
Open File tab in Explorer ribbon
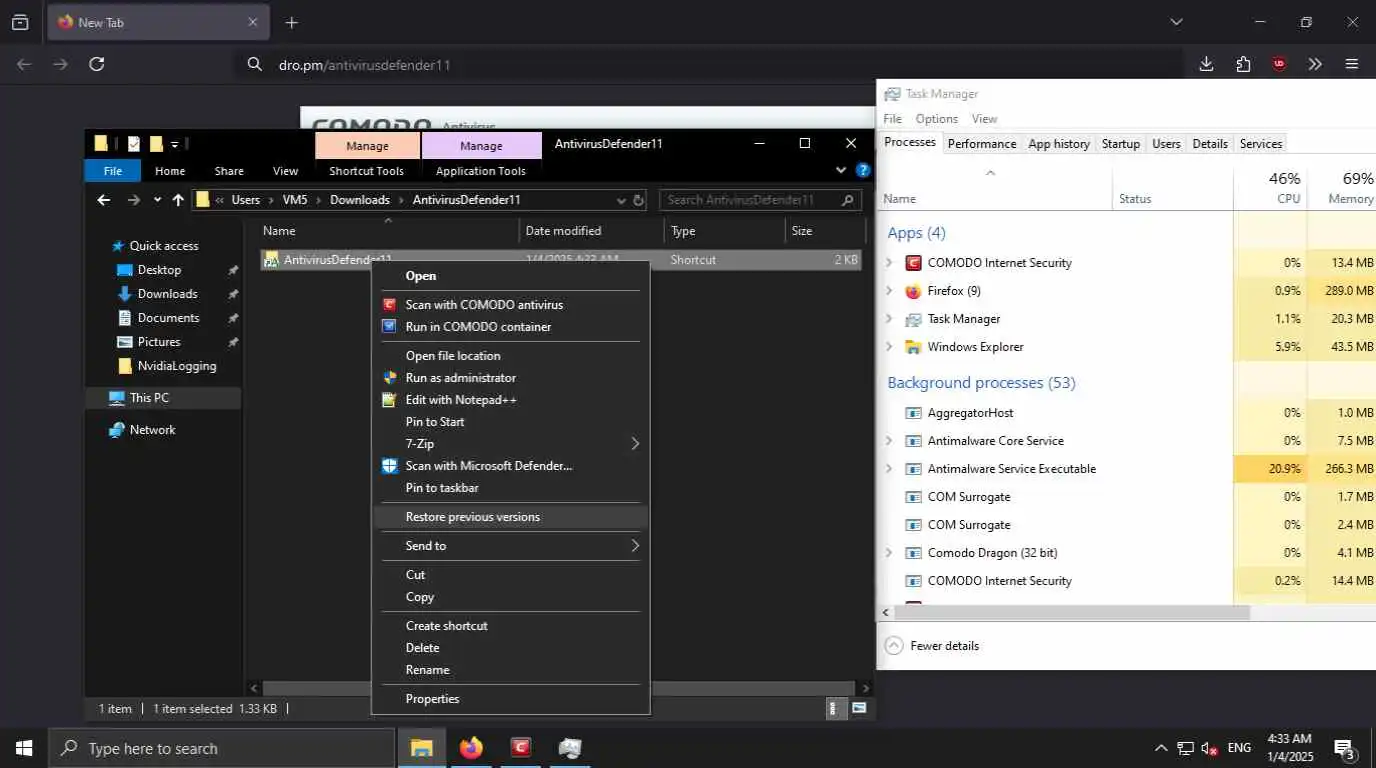click(113, 171)
